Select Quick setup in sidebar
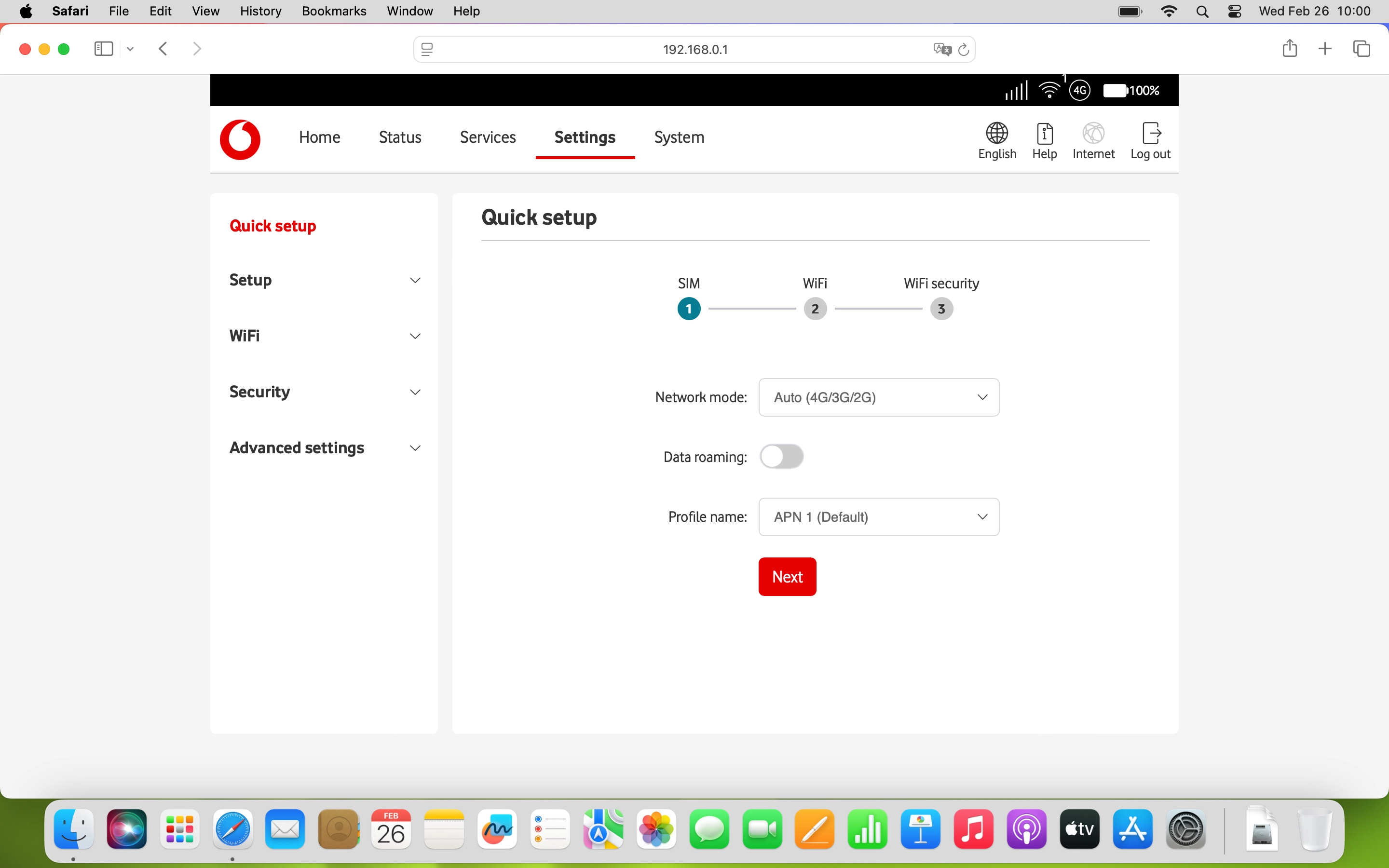1389x868 pixels. click(272, 226)
